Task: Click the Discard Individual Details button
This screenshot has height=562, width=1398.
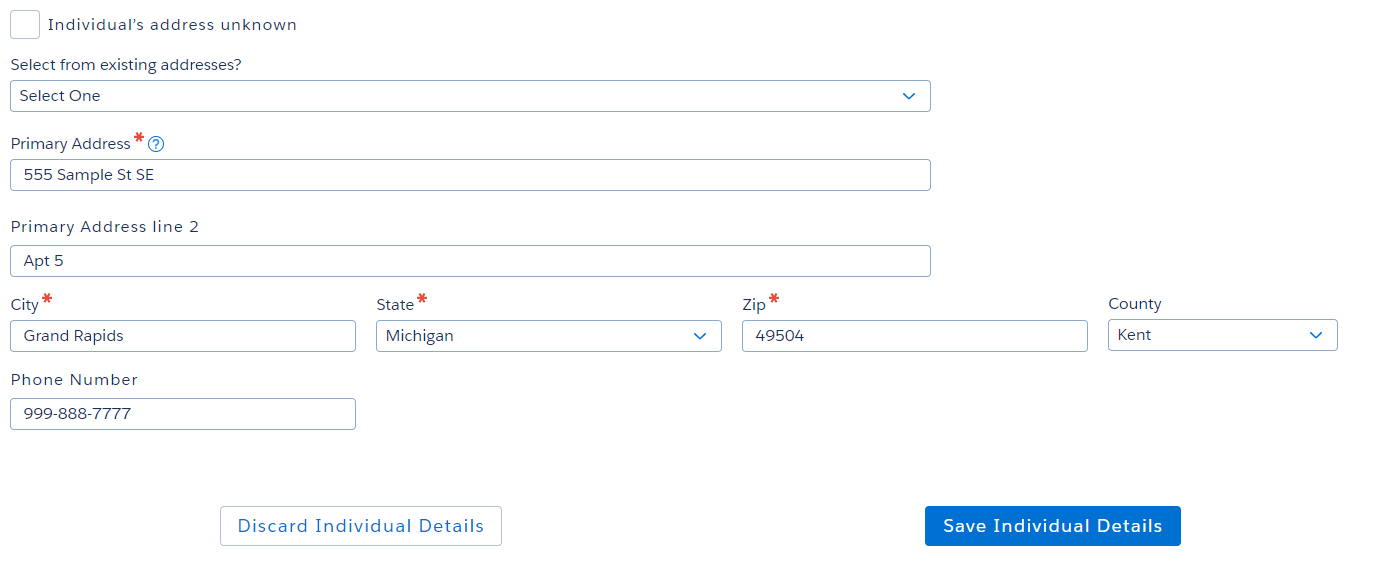Action: [x=360, y=526]
